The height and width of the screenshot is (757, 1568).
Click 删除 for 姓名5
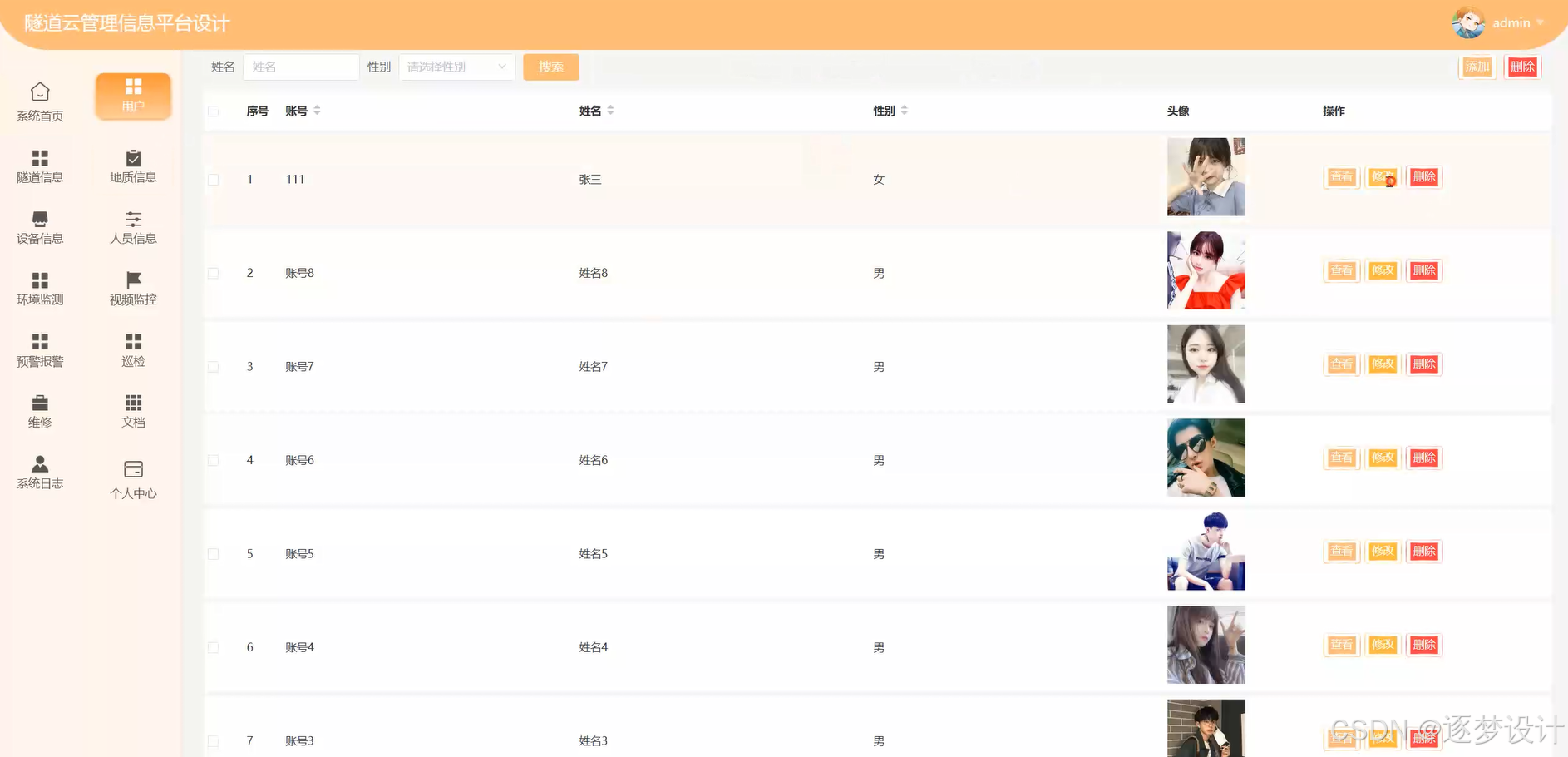tap(1424, 552)
